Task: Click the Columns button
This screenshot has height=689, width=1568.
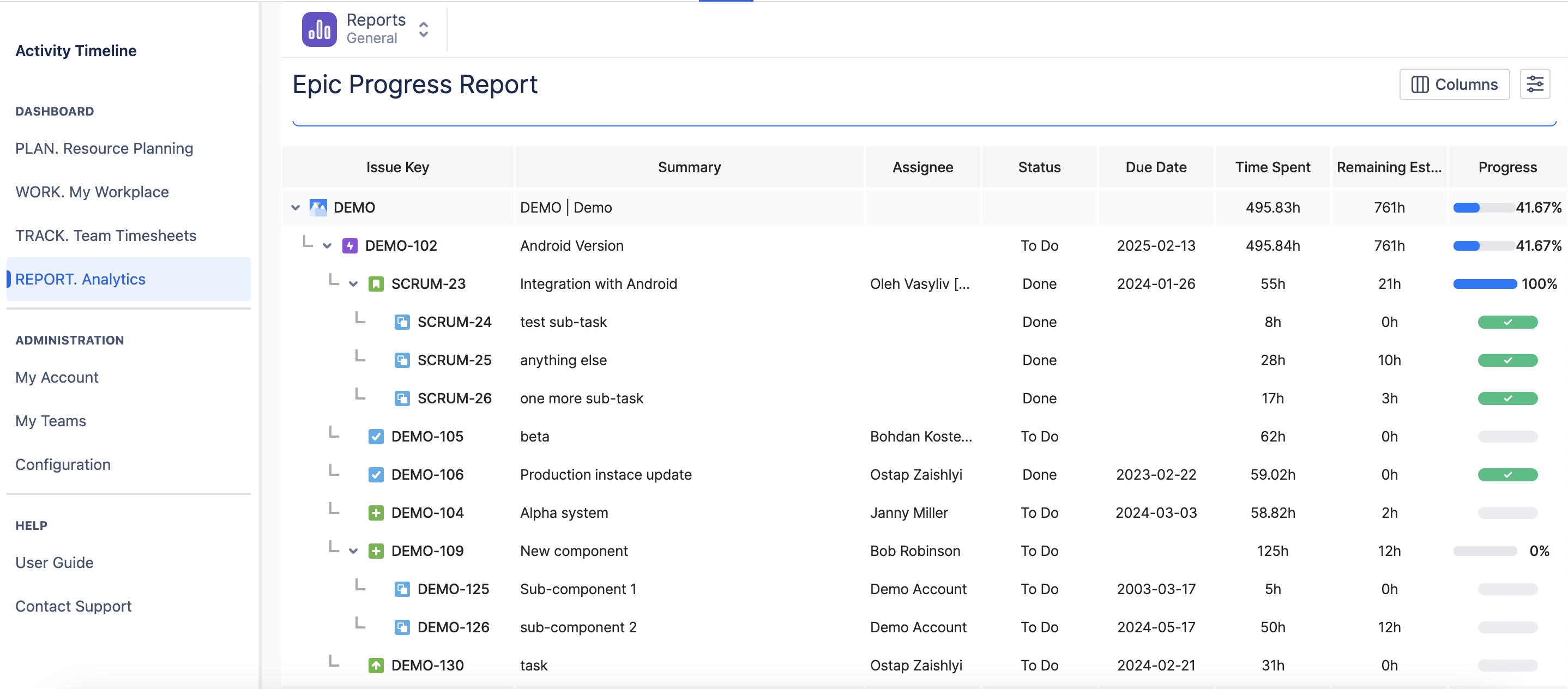Action: click(1454, 84)
